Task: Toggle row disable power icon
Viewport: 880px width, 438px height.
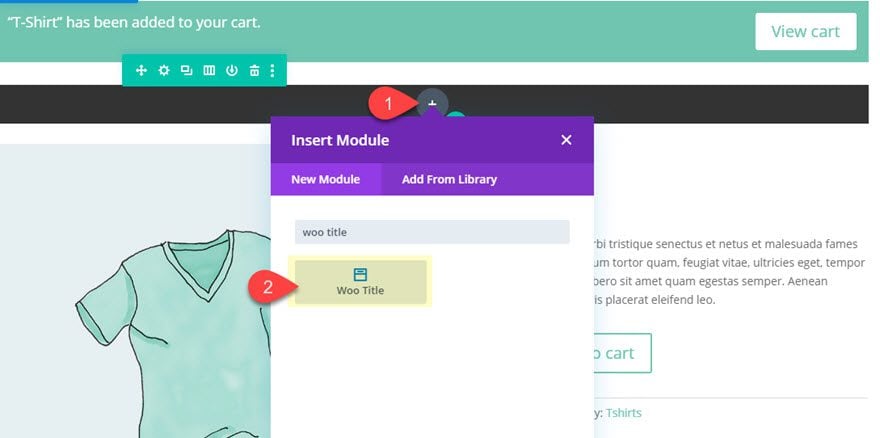Action: 232,70
